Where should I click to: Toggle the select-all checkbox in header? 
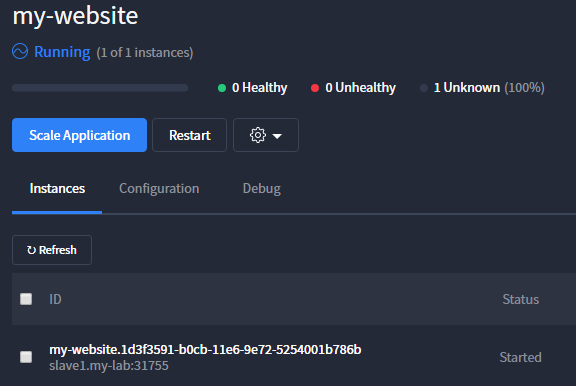point(26,299)
